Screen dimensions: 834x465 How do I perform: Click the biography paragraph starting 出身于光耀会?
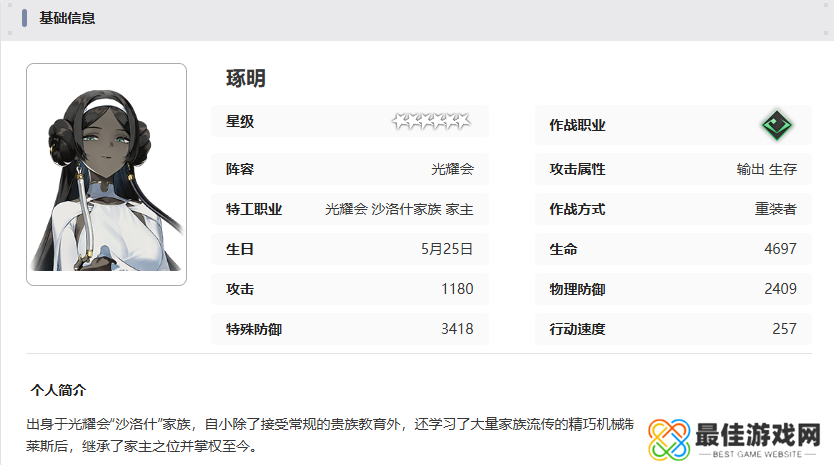click(330, 434)
